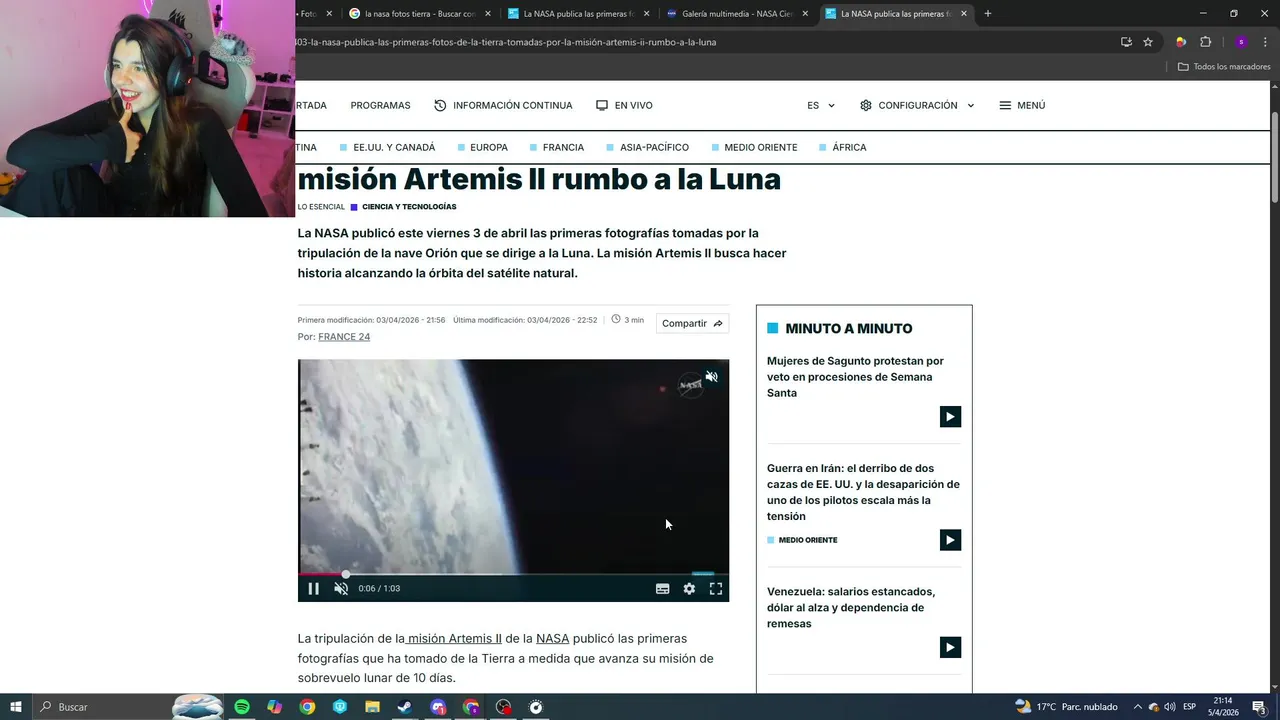
Task: Close the 'la nasa fotos tierra' tab
Action: (x=488, y=14)
